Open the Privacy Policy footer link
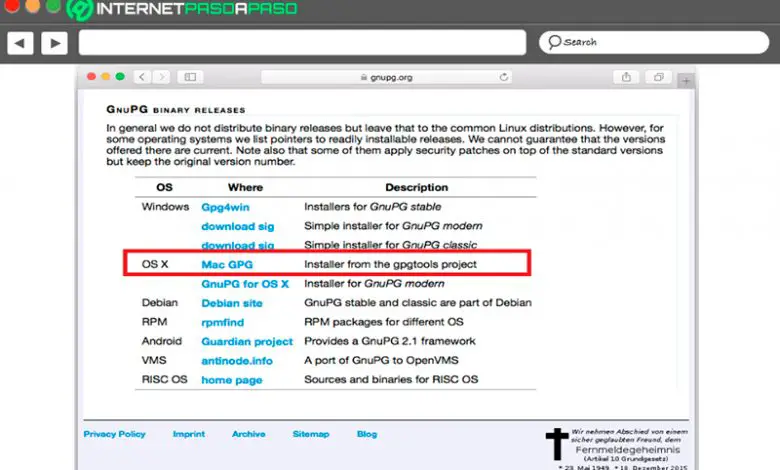 pyautogui.click(x=114, y=434)
